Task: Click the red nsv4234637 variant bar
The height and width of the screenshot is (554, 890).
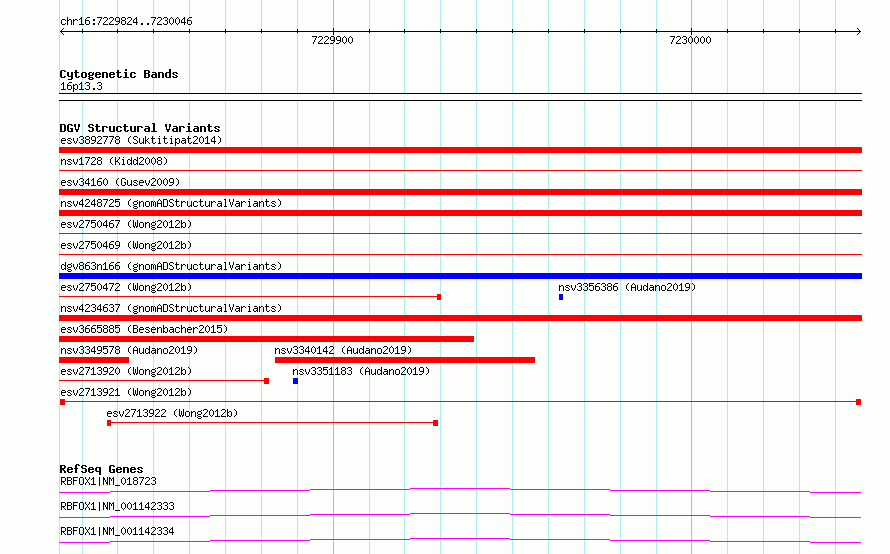Action: 460,318
